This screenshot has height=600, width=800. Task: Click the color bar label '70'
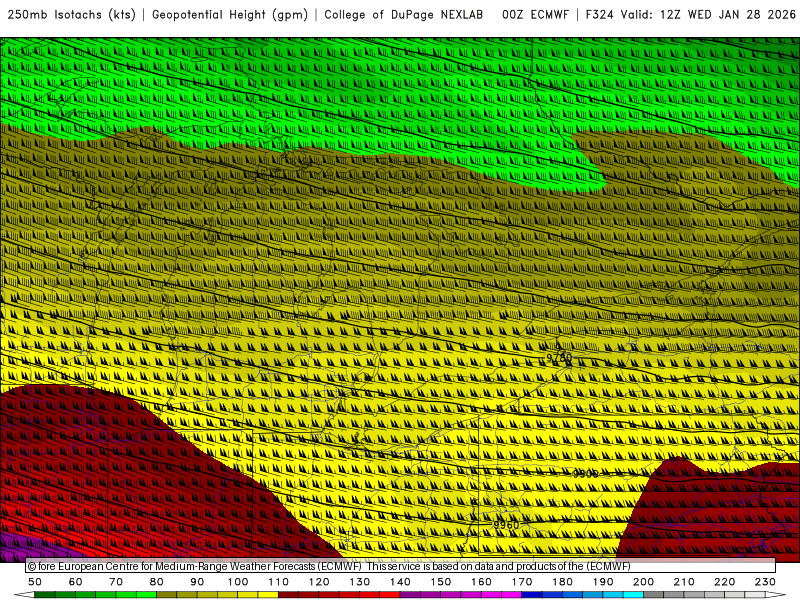(x=116, y=582)
